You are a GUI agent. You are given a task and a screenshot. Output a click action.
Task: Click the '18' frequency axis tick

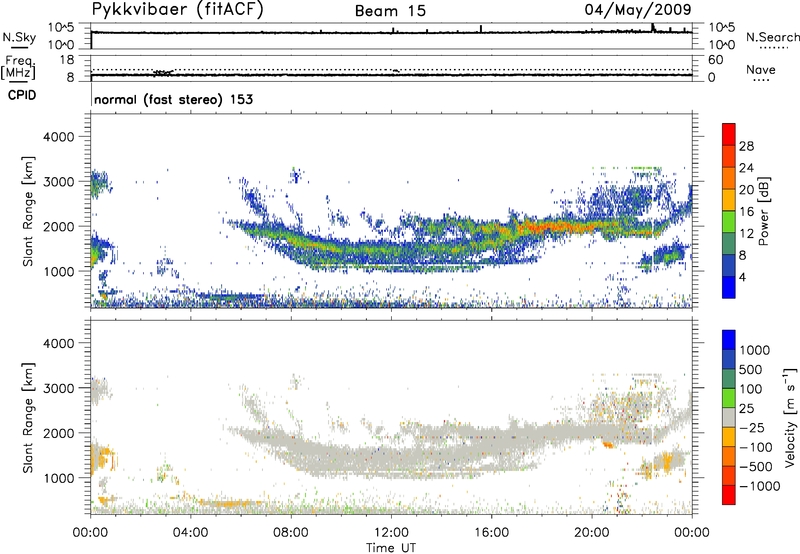[67, 60]
